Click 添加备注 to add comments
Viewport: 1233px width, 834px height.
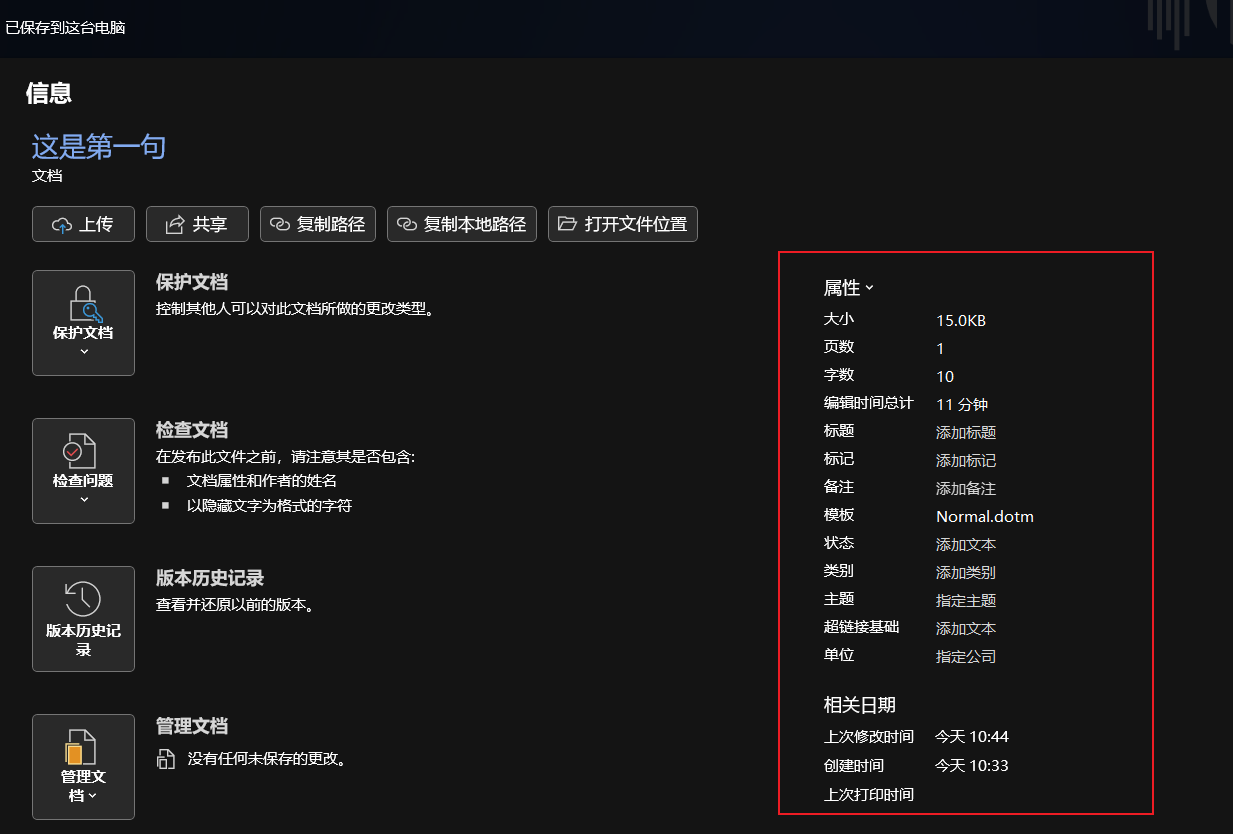pyautogui.click(x=965, y=489)
